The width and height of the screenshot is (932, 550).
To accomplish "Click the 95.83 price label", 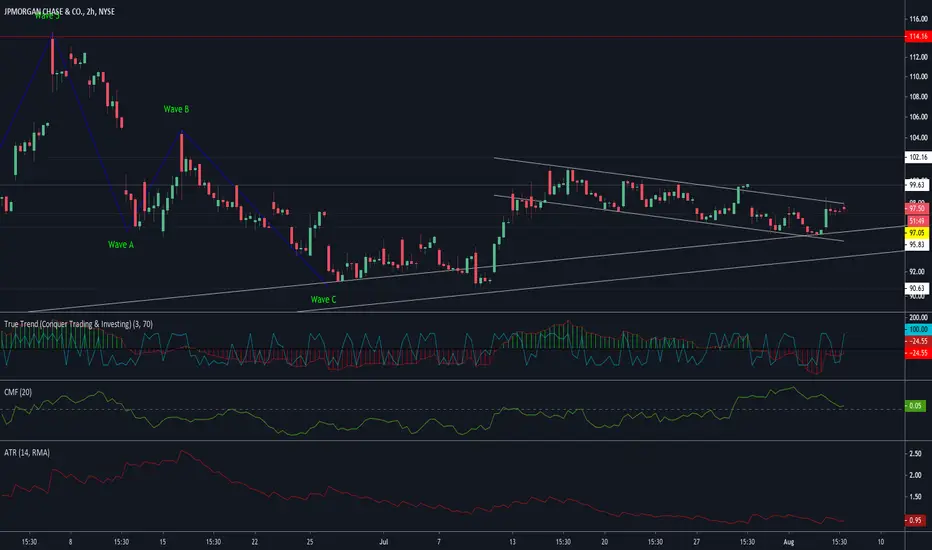I will pyautogui.click(x=917, y=244).
